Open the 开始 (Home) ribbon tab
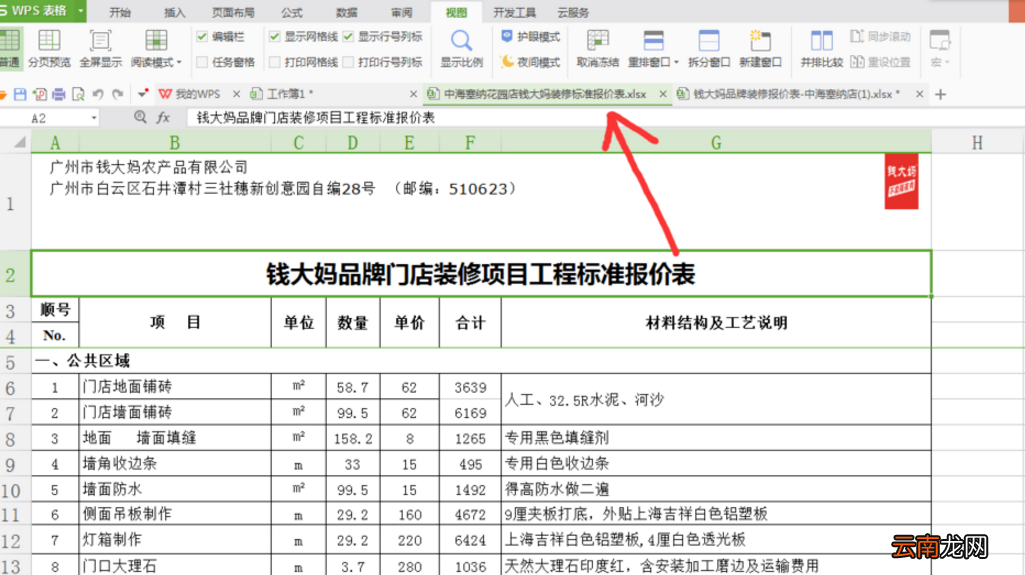The width and height of the screenshot is (1025, 575). 120,12
